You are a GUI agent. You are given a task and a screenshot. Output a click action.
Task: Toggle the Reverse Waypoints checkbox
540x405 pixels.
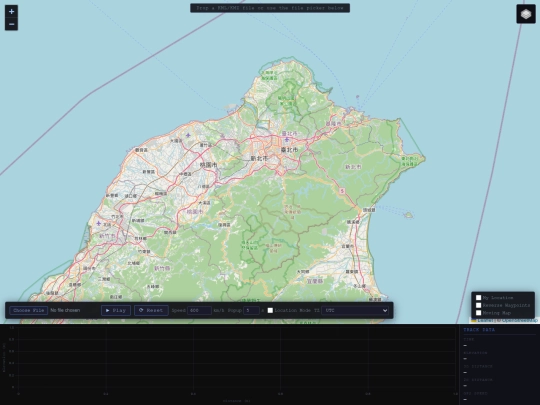tap(478, 305)
